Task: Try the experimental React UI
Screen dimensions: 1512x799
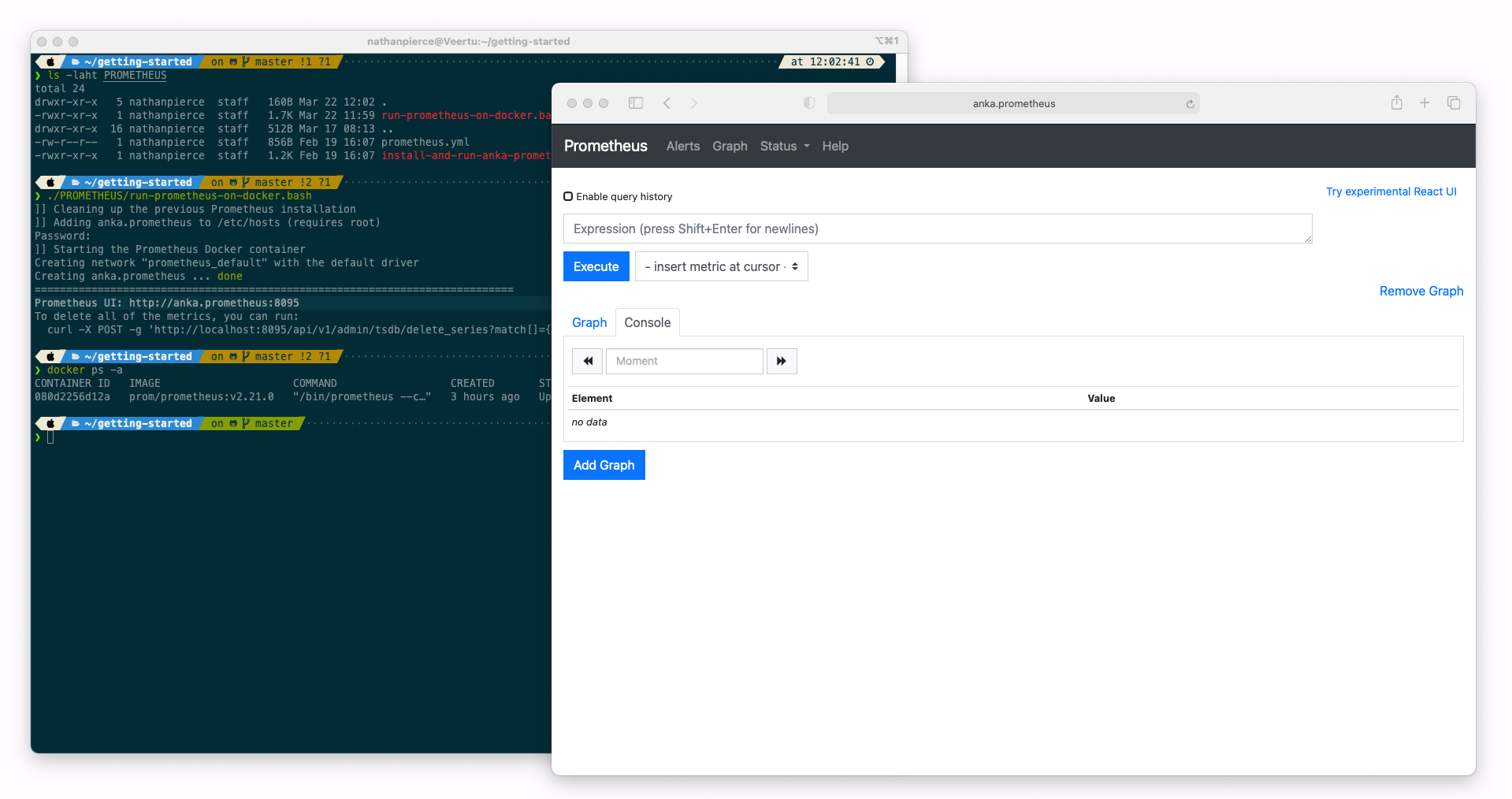Action: (1391, 191)
